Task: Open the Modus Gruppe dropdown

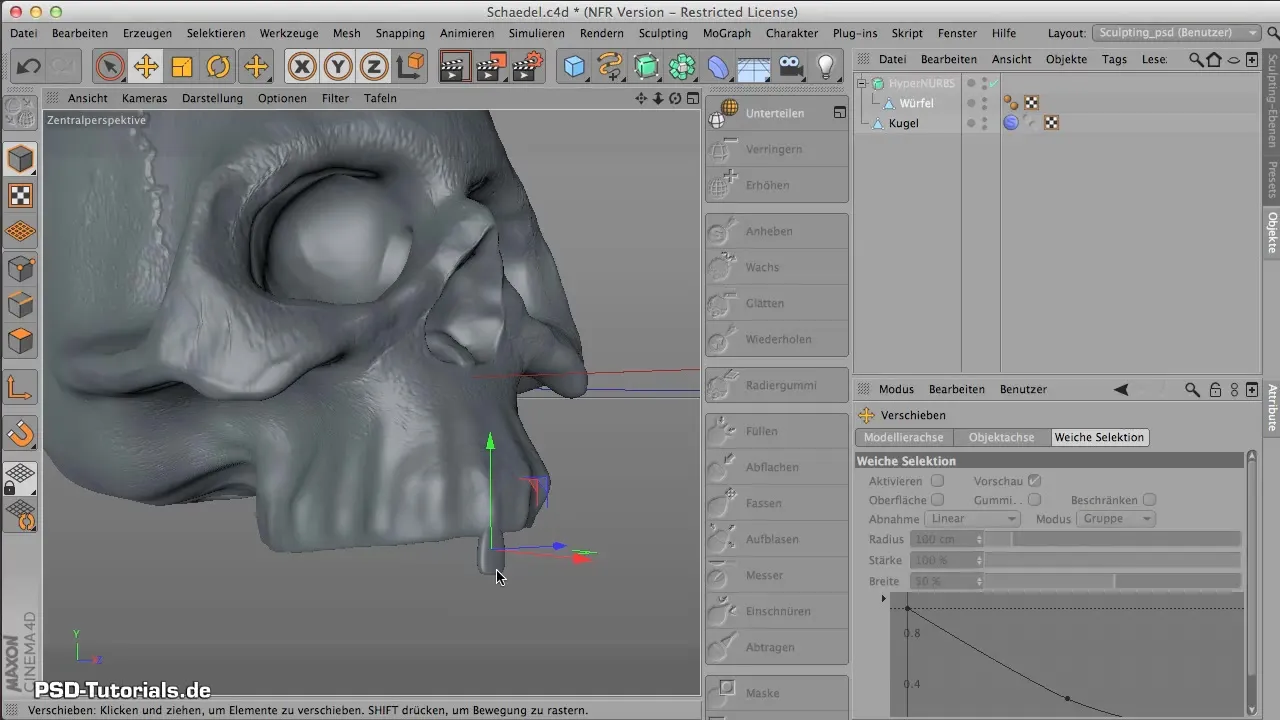Action: 1116,519
